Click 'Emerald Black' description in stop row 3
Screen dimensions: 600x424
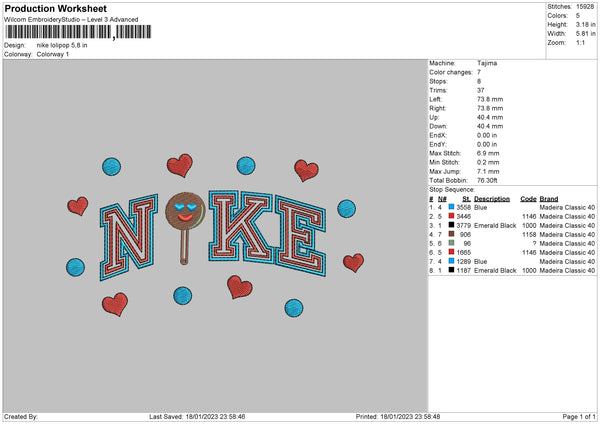(x=495, y=225)
